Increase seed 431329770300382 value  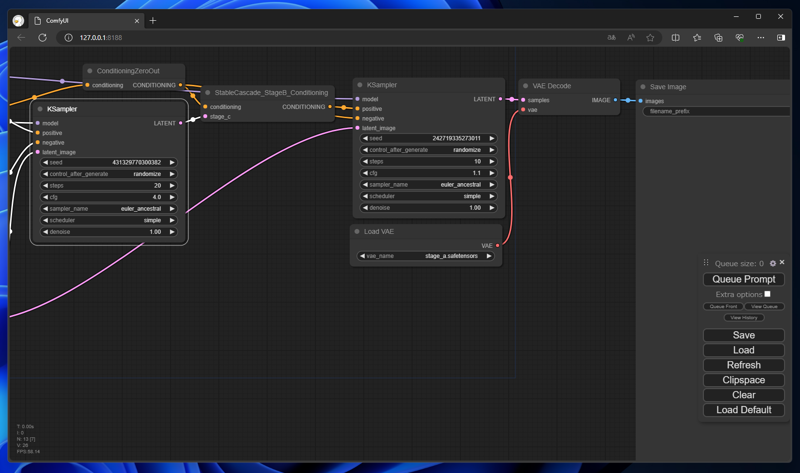click(172, 162)
